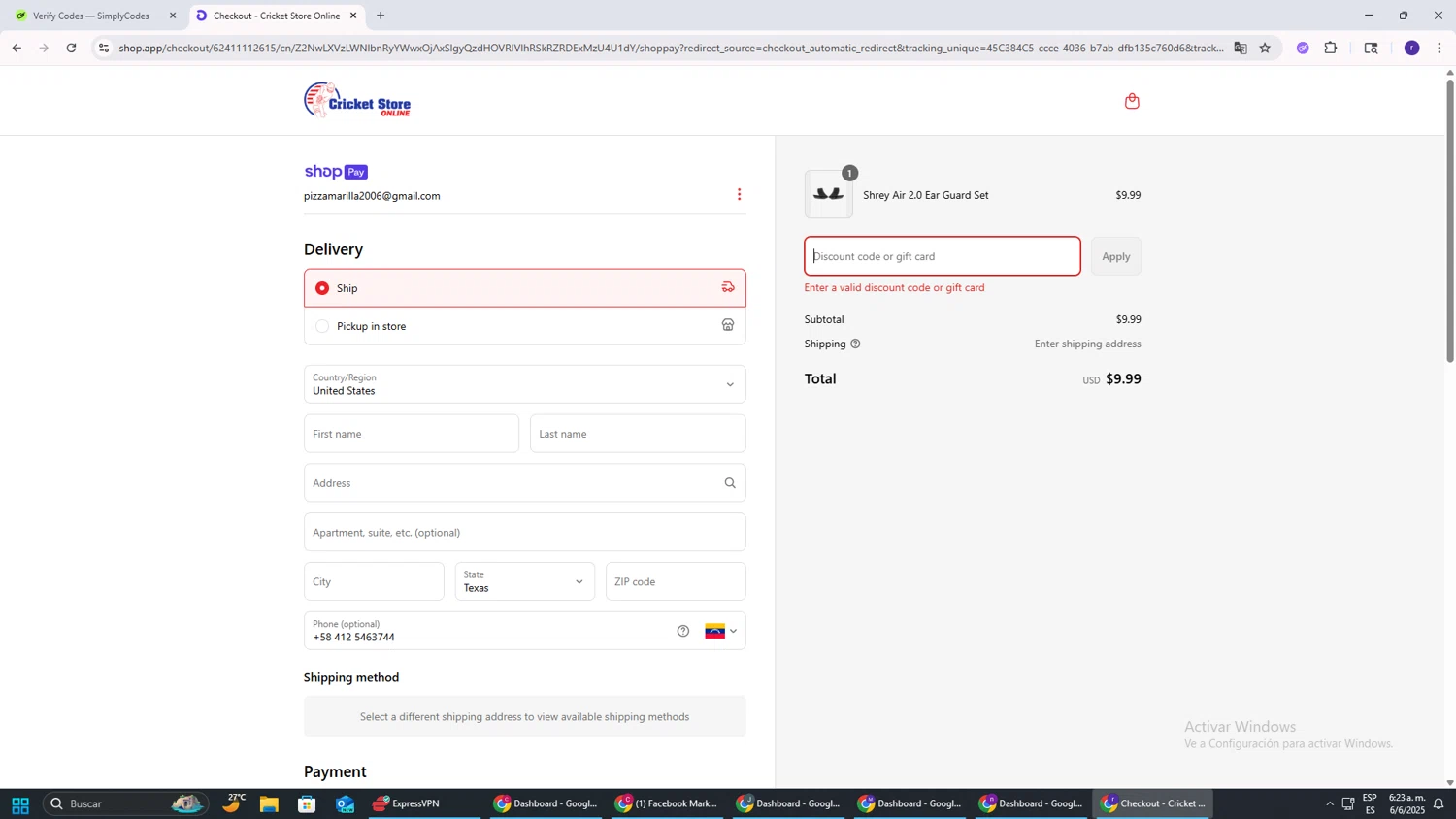1456x819 pixels.
Task: Click the Address field
Action: pyautogui.click(x=524, y=483)
